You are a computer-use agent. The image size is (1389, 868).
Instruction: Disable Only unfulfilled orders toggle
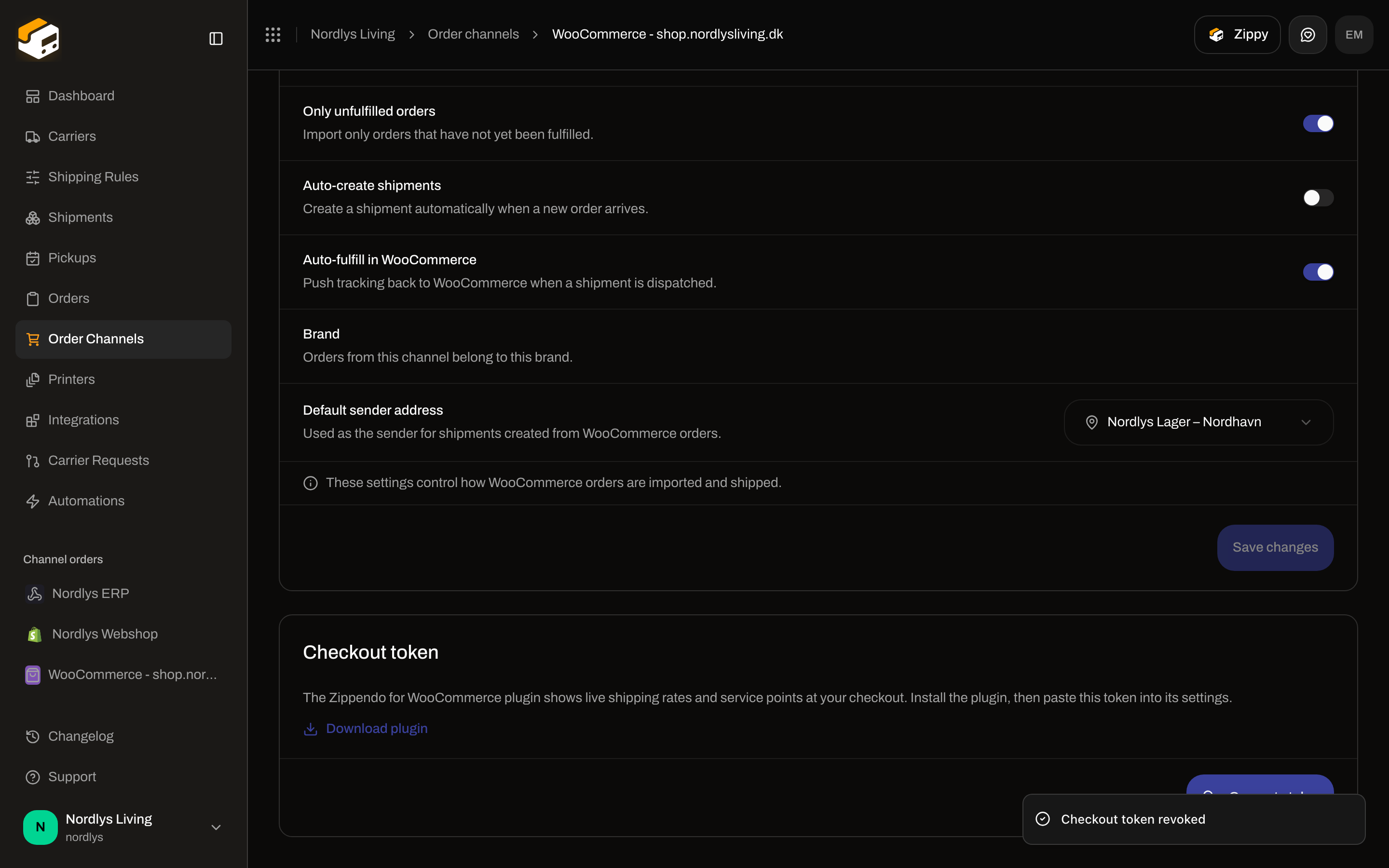pos(1318,123)
